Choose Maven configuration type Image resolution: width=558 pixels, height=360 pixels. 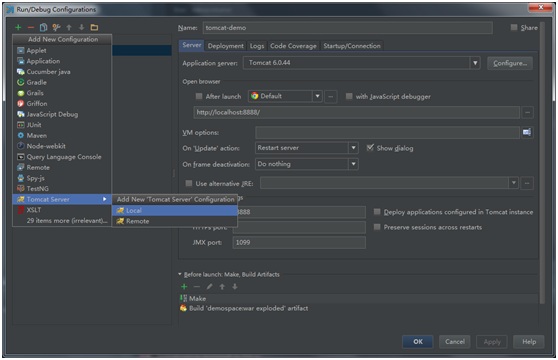62,136
